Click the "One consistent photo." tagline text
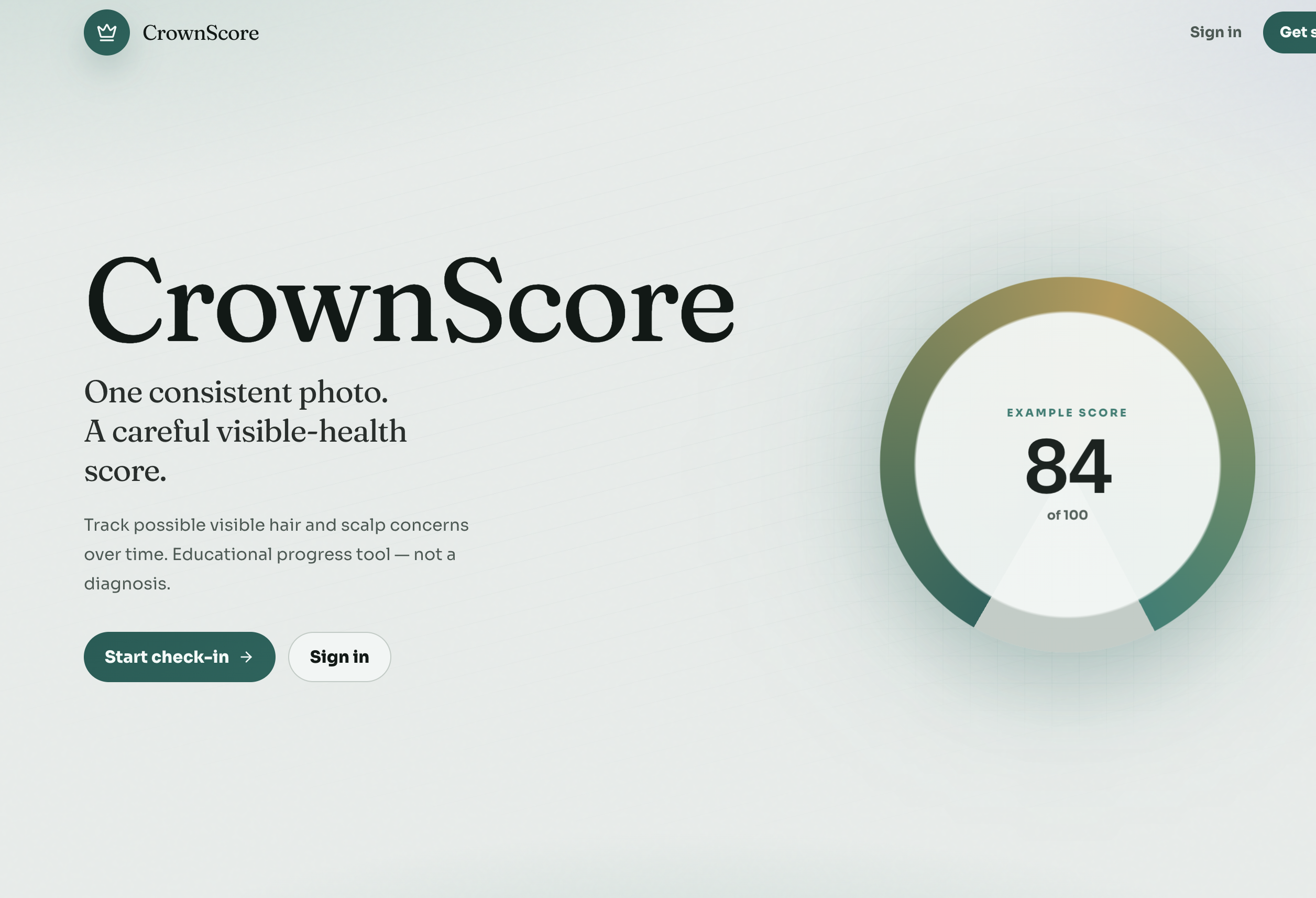 (x=236, y=391)
